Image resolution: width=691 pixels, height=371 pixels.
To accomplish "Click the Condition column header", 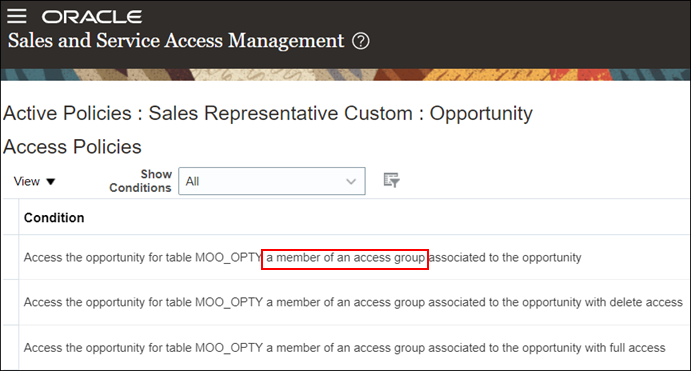I will pyautogui.click(x=54, y=218).
